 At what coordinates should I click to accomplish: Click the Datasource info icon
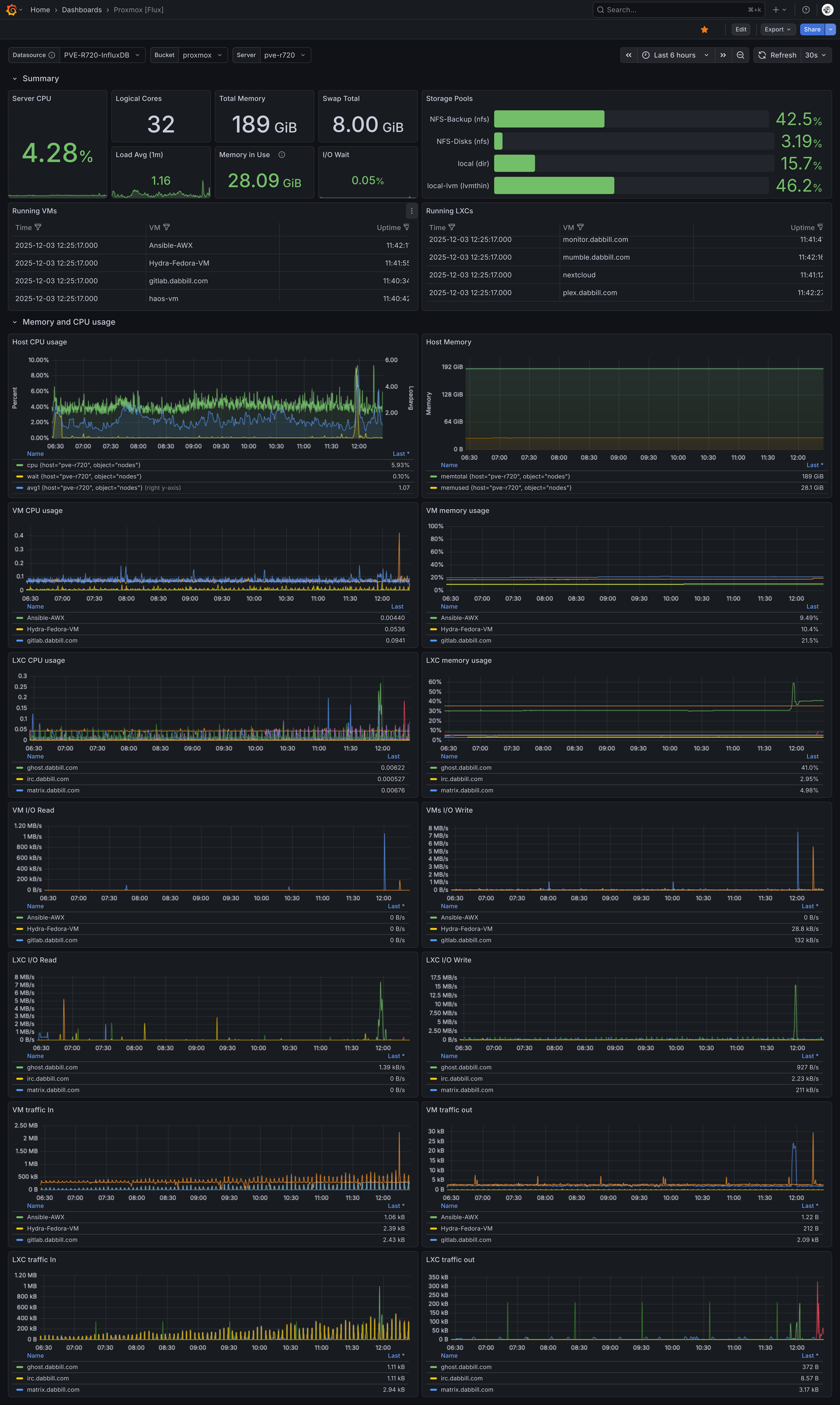pos(52,55)
